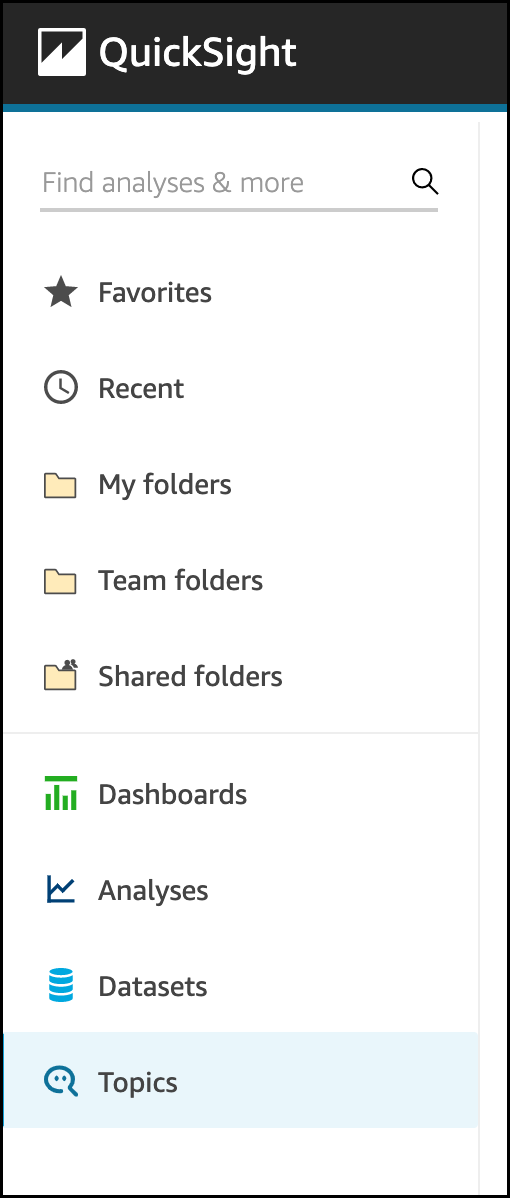Open the Favorites section label
This screenshot has height=1198, width=510.
tap(155, 293)
